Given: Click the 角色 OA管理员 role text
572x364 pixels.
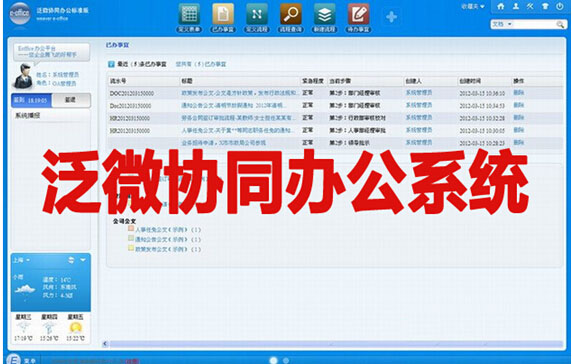Looking at the screenshot, I should (x=56, y=83).
